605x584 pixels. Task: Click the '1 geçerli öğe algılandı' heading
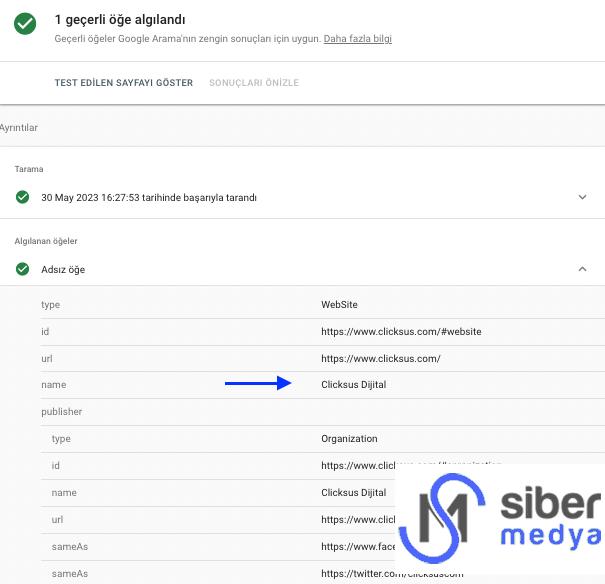coord(120,20)
